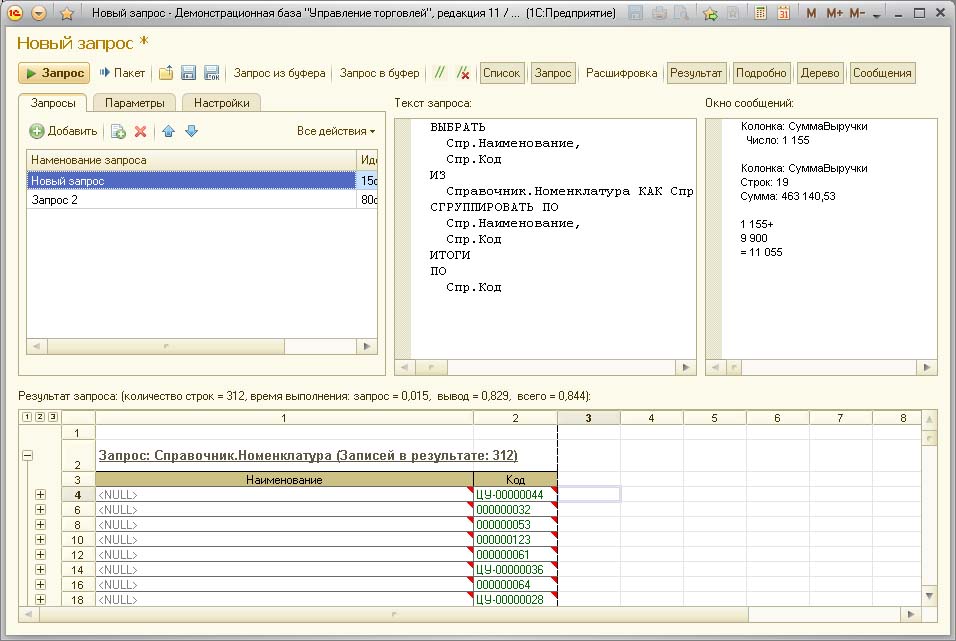956x641 pixels.
Task: Switch to the Параметры tab
Action: pyautogui.click(x=135, y=102)
